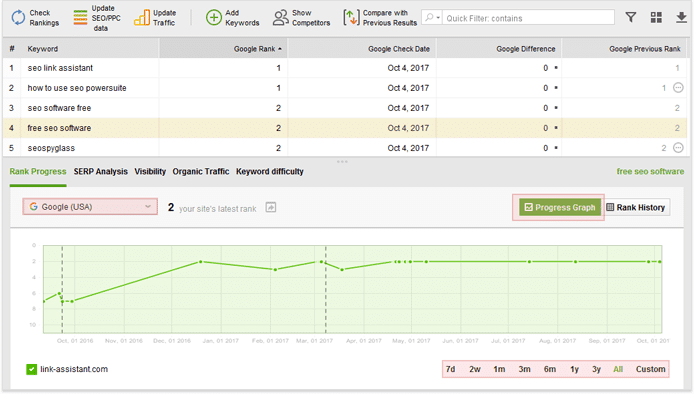The width and height of the screenshot is (694, 394).
Task: Expand the Google (USA) search engine dropdown
Action: coord(90,207)
